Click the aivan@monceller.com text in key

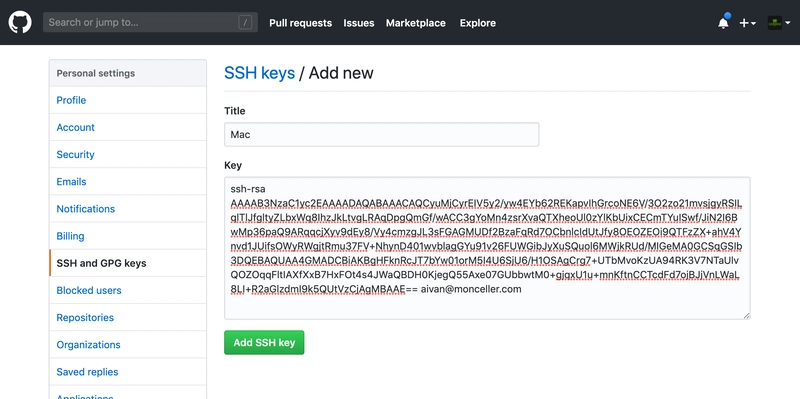click(x=471, y=289)
